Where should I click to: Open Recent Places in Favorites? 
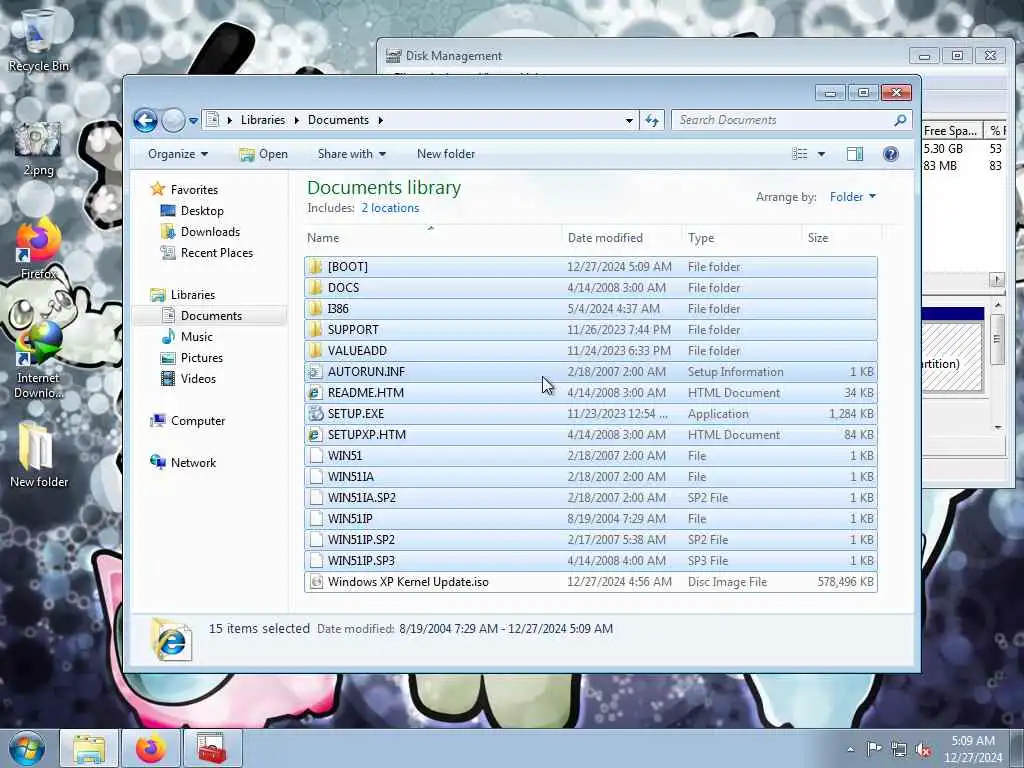coord(217,253)
